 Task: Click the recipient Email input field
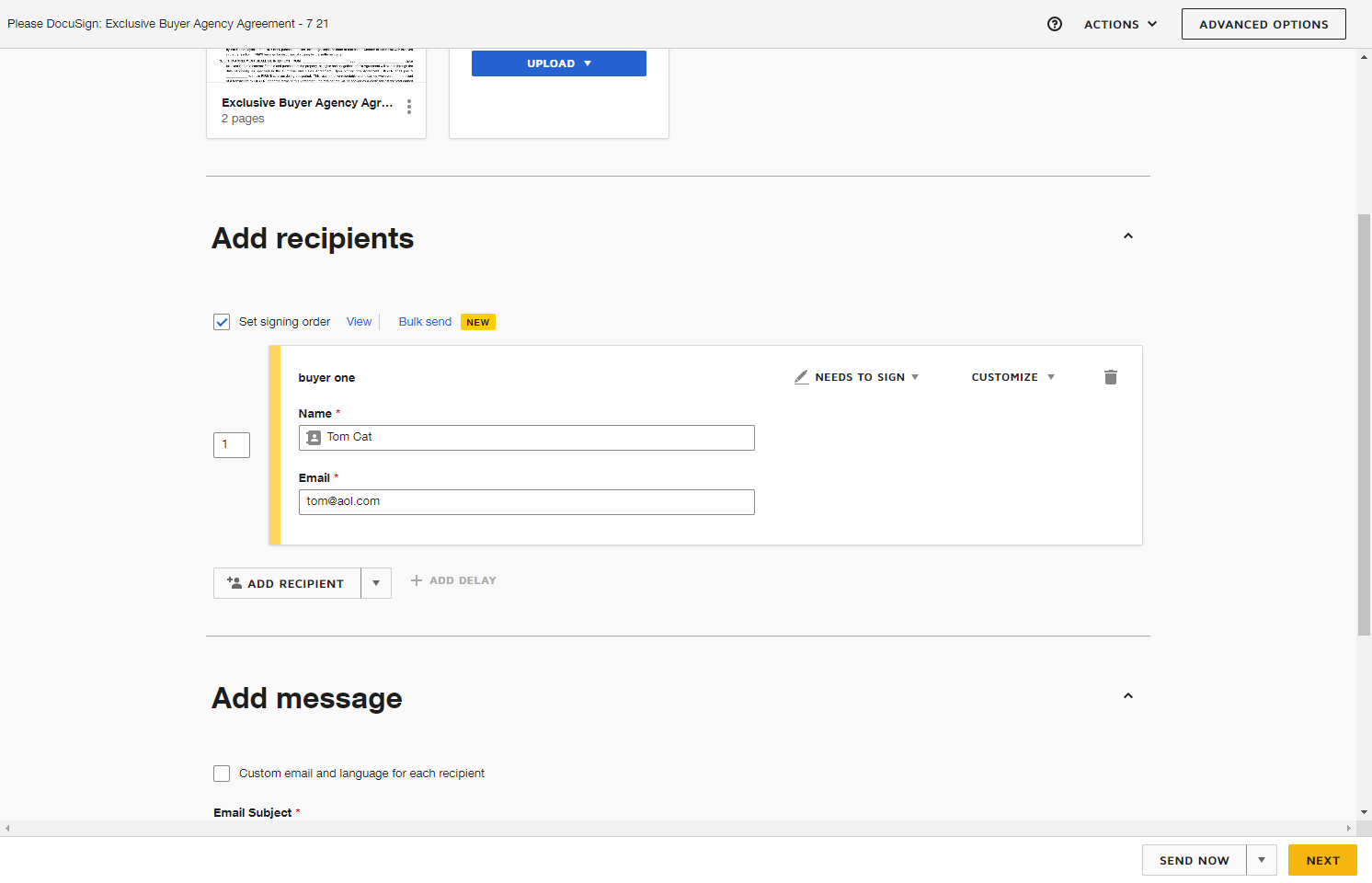click(x=527, y=502)
